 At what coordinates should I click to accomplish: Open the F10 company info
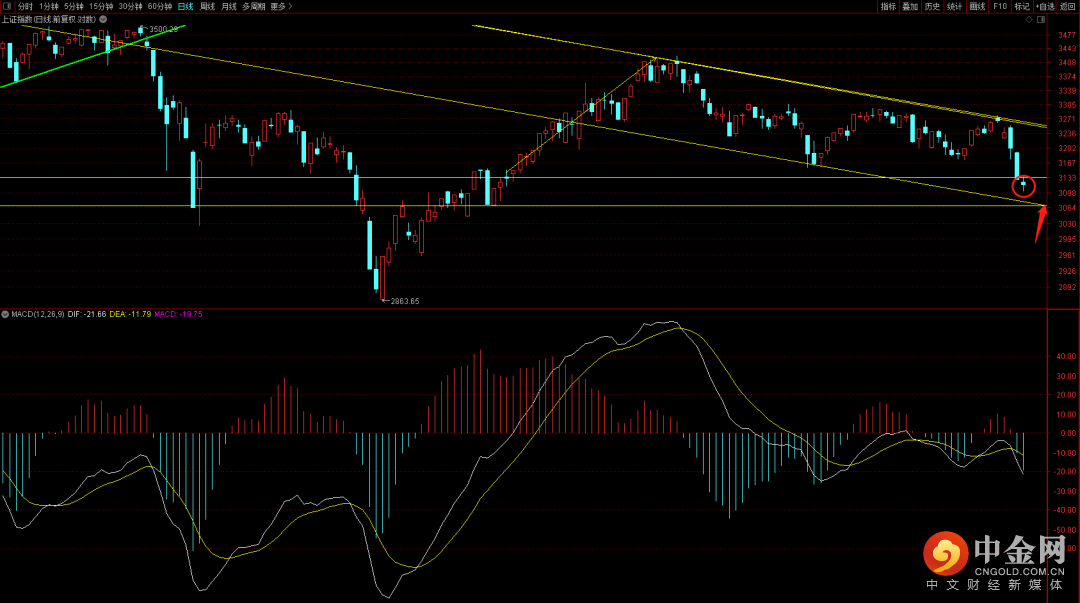(x=1000, y=6)
